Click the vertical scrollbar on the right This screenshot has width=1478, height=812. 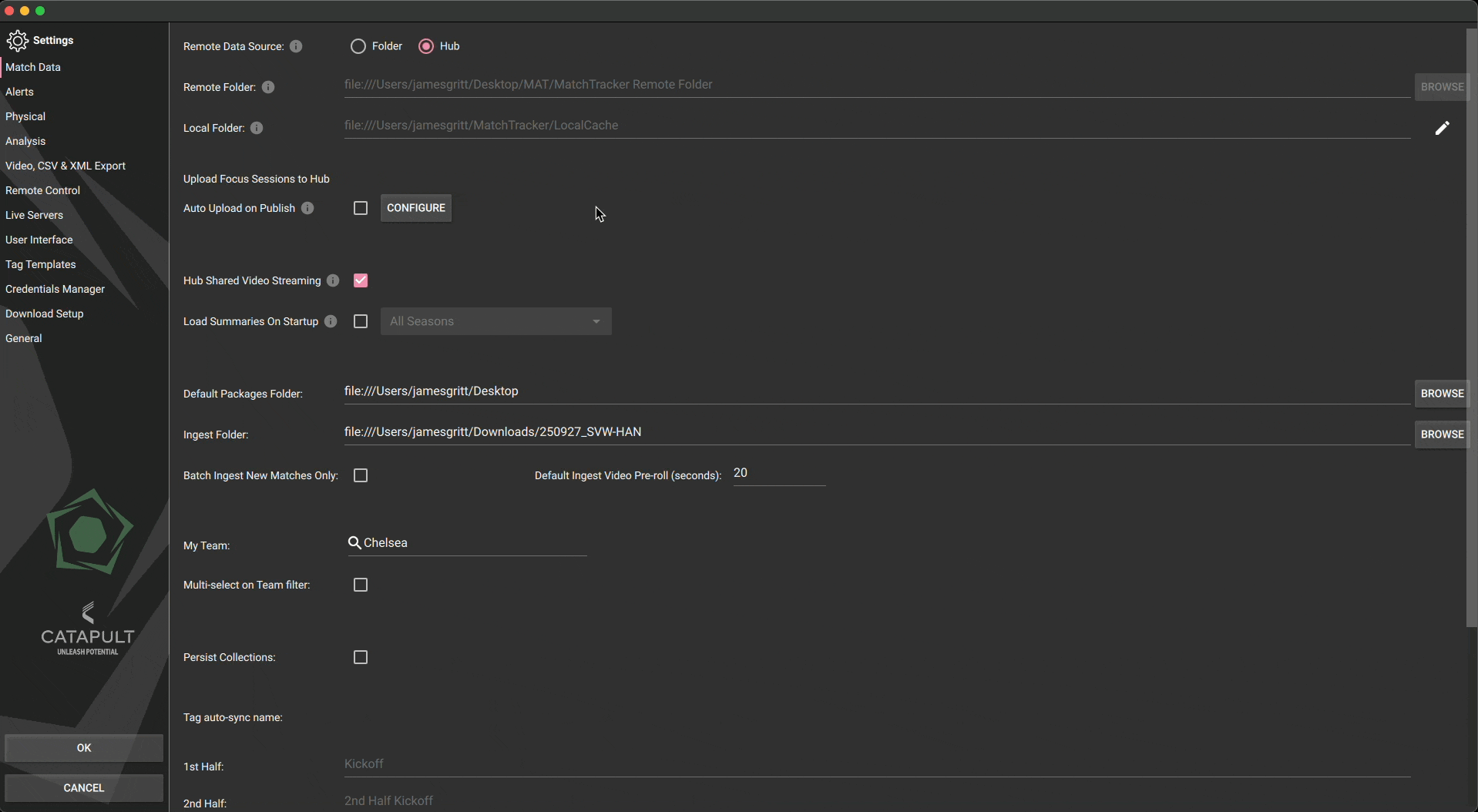1472,327
